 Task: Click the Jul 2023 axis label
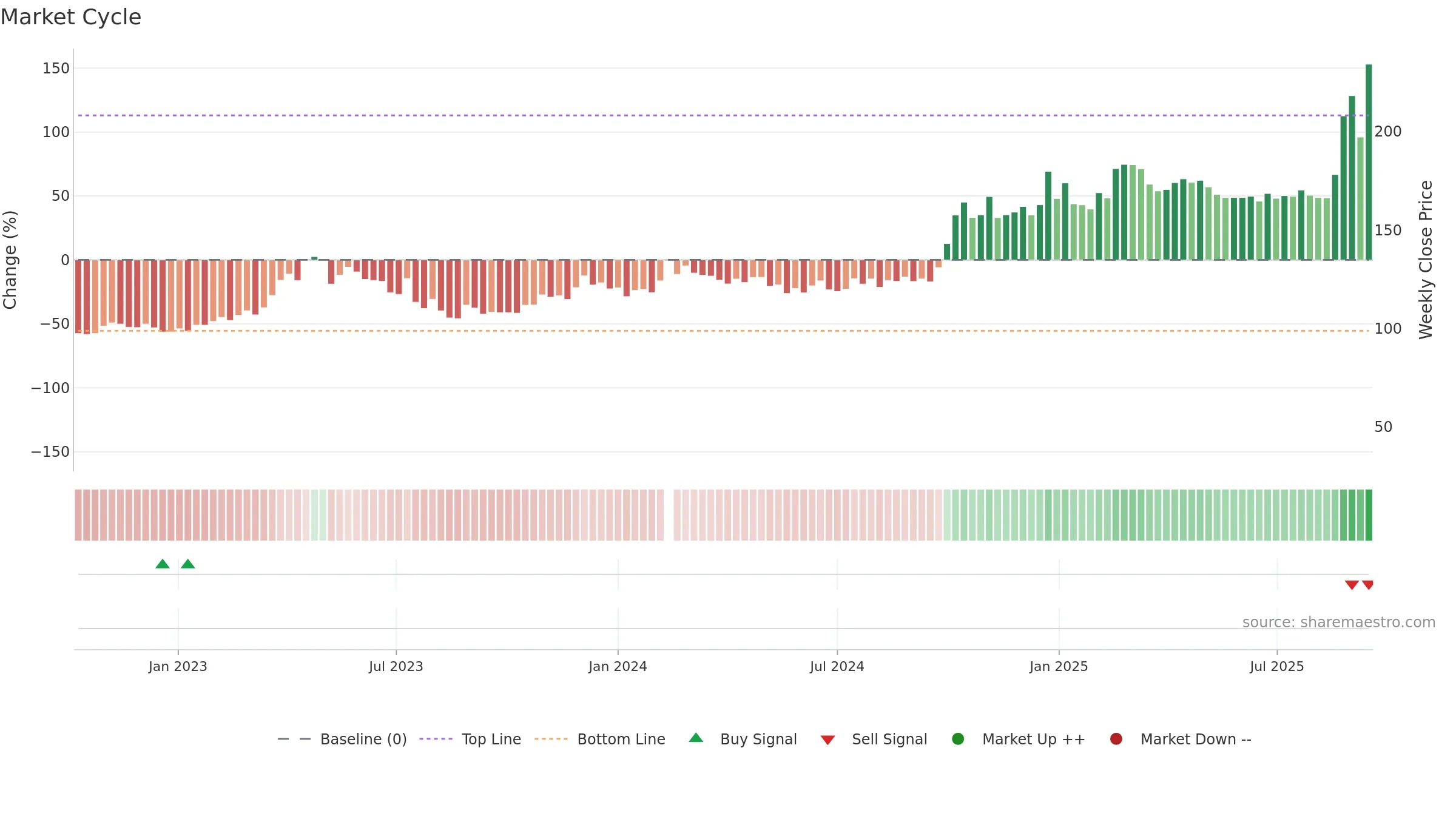(x=396, y=667)
